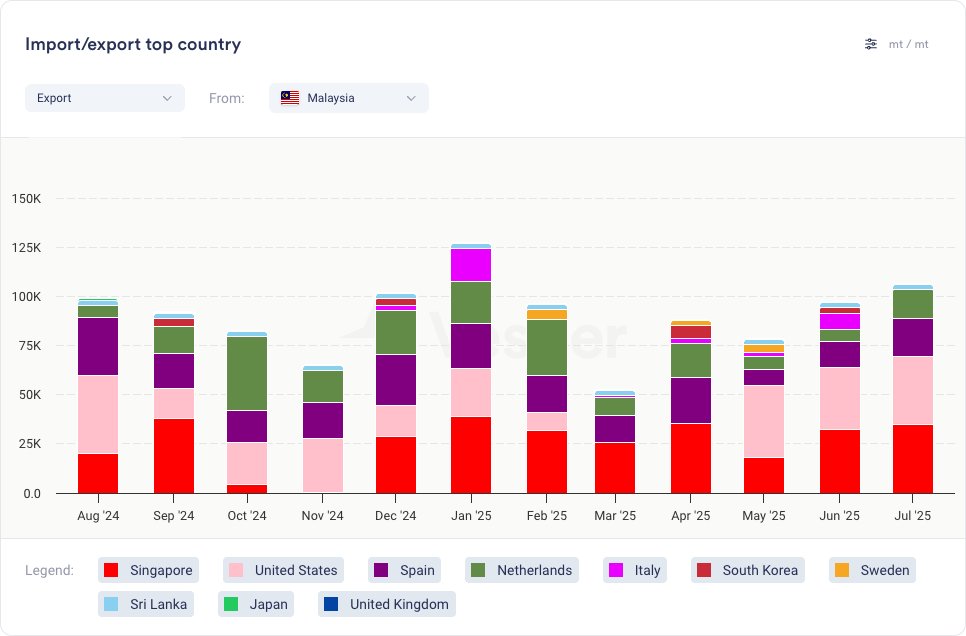
Task: Click the Jul '25 Singapore bar segment
Action: pyautogui.click(x=912, y=459)
